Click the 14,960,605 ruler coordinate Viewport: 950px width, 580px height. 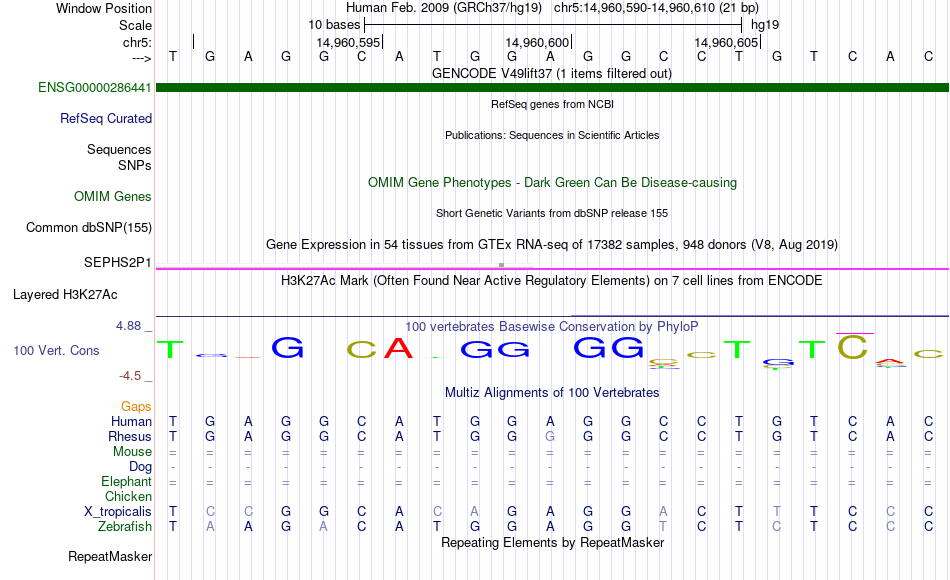pos(726,42)
